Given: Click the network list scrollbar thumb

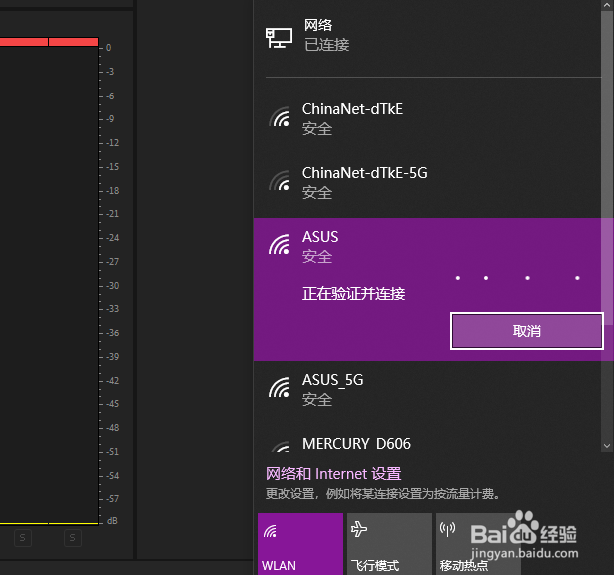Looking at the screenshot, I should pyautogui.click(x=607, y=166).
